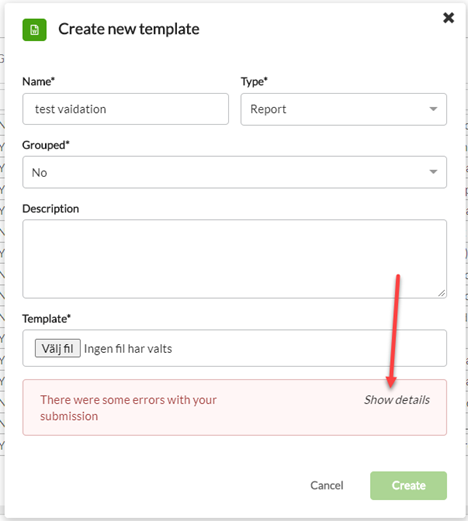The width and height of the screenshot is (468, 521).
Task: Click the Välj fil file chooser button
Action: [58, 348]
